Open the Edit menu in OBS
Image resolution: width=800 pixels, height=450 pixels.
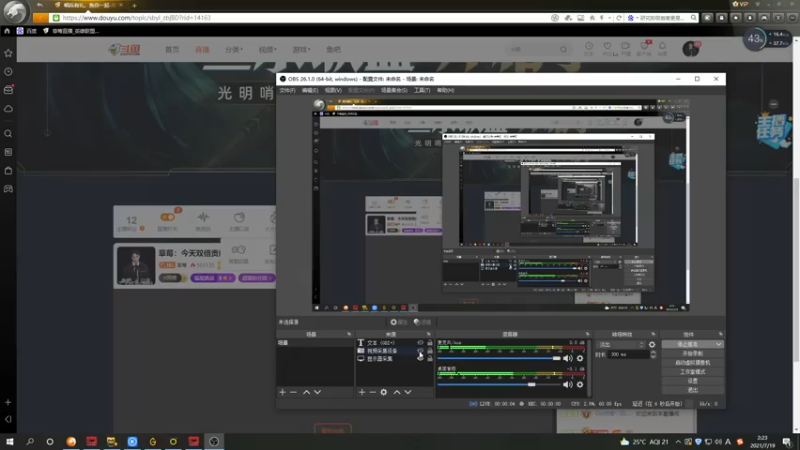pyautogui.click(x=310, y=90)
